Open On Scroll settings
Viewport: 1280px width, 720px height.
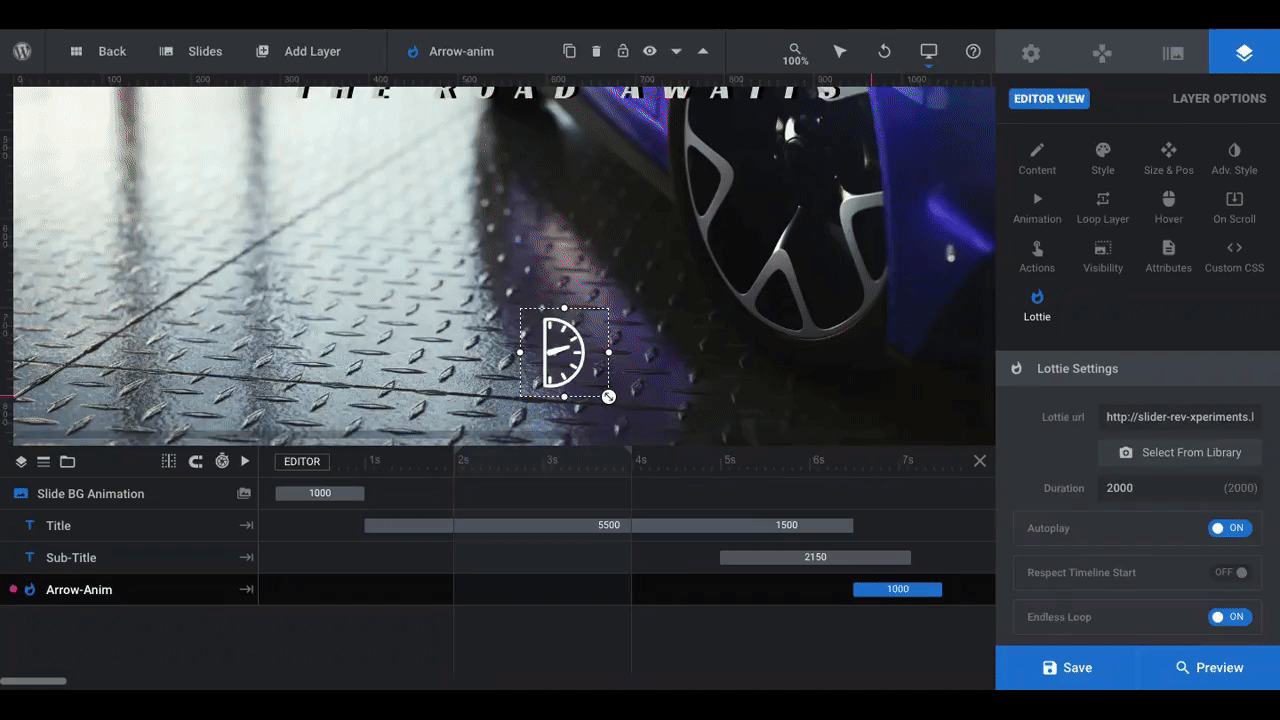point(1234,208)
